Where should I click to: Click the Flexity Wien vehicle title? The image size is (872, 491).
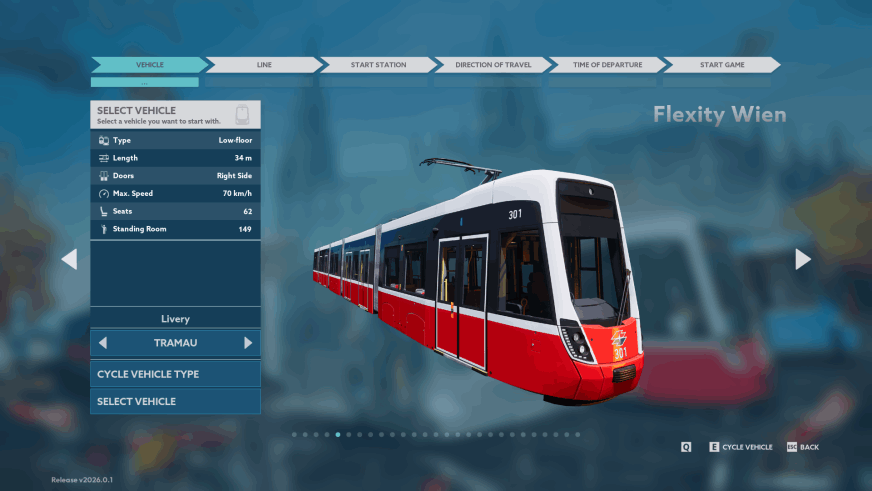click(x=720, y=115)
